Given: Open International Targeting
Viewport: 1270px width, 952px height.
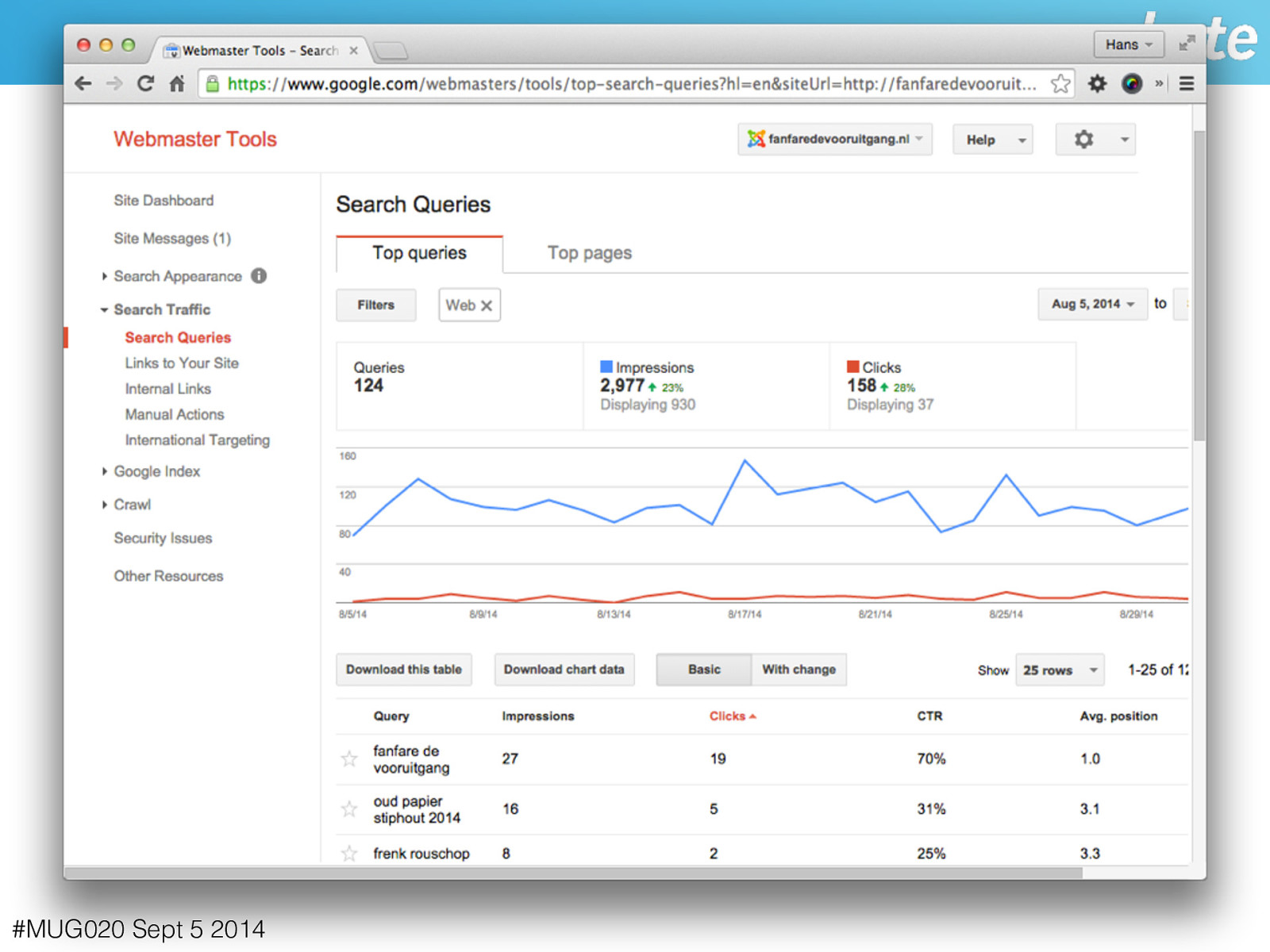Looking at the screenshot, I should point(198,440).
